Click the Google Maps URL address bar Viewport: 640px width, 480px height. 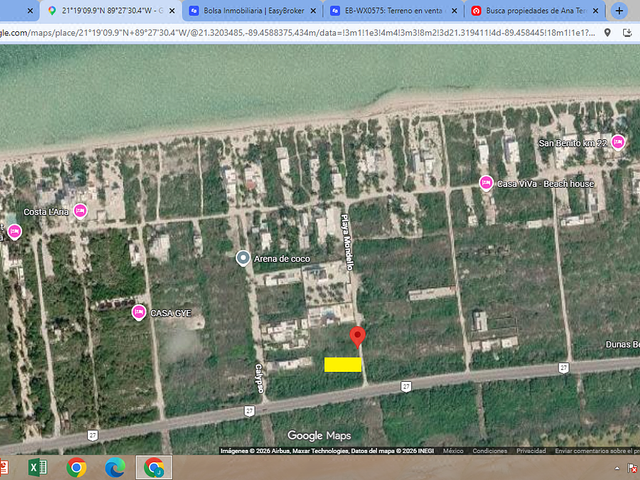[x=298, y=33]
